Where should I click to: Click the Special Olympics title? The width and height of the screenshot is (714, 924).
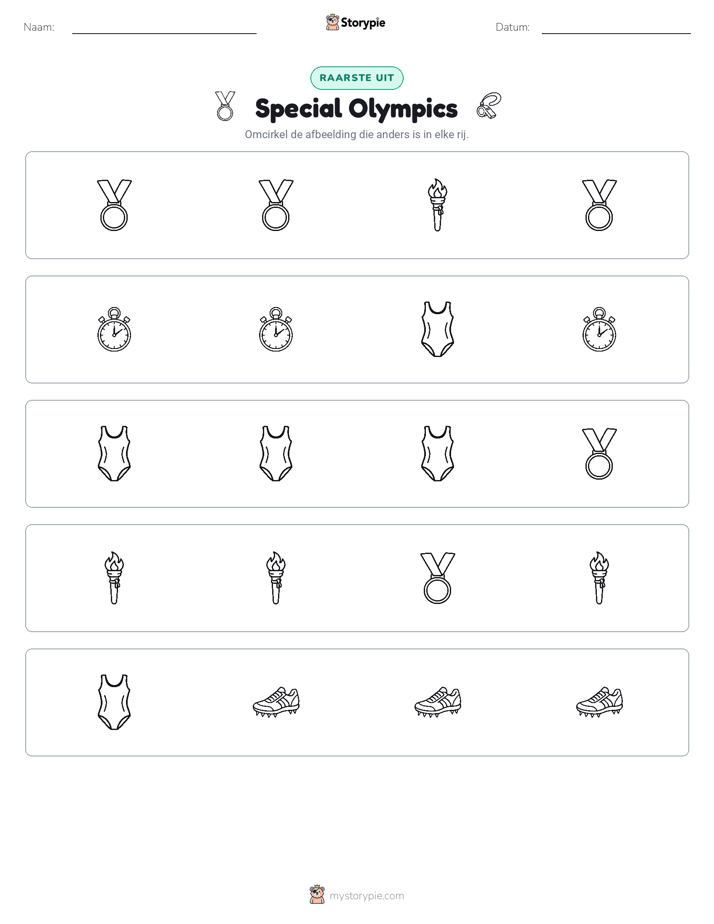356,108
